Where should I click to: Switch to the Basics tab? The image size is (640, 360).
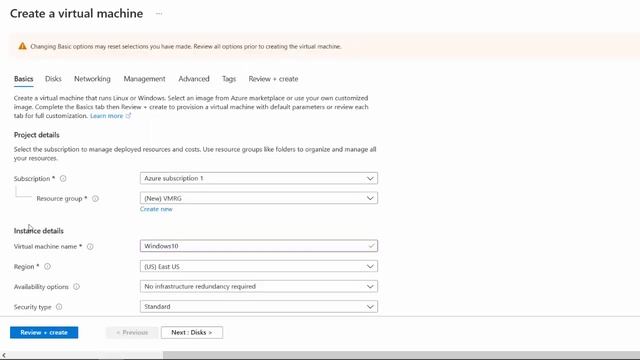(24, 79)
